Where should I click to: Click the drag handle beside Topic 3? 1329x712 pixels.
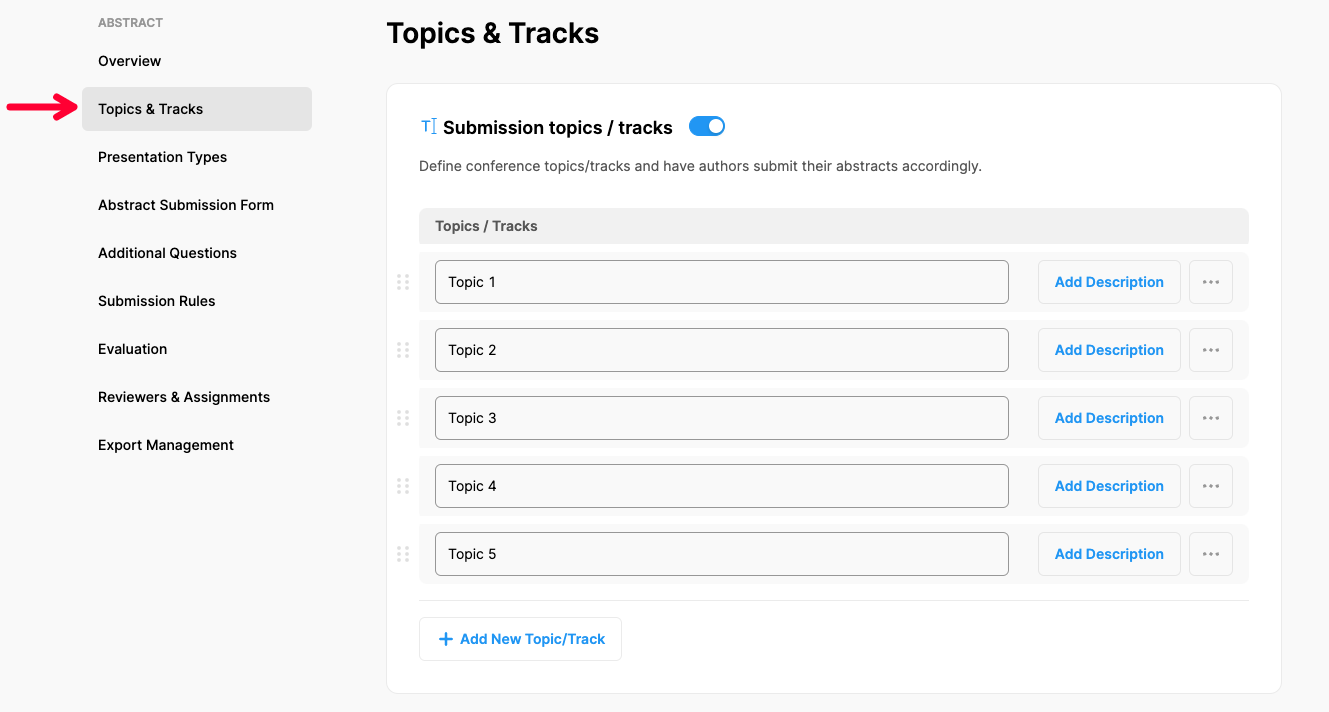pos(403,418)
